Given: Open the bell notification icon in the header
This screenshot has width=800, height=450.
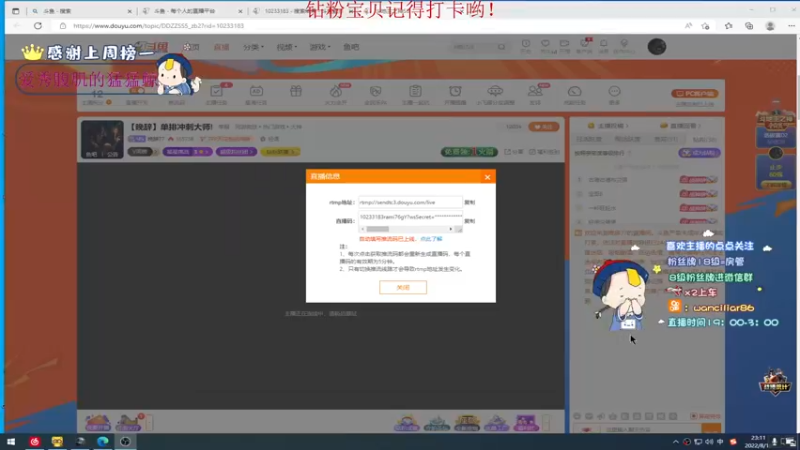Looking at the screenshot, I should [x=604, y=45].
